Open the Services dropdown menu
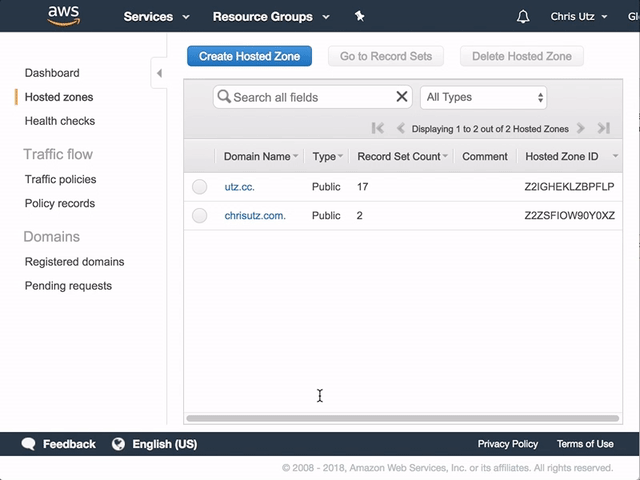This screenshot has width=640, height=480. tap(157, 17)
